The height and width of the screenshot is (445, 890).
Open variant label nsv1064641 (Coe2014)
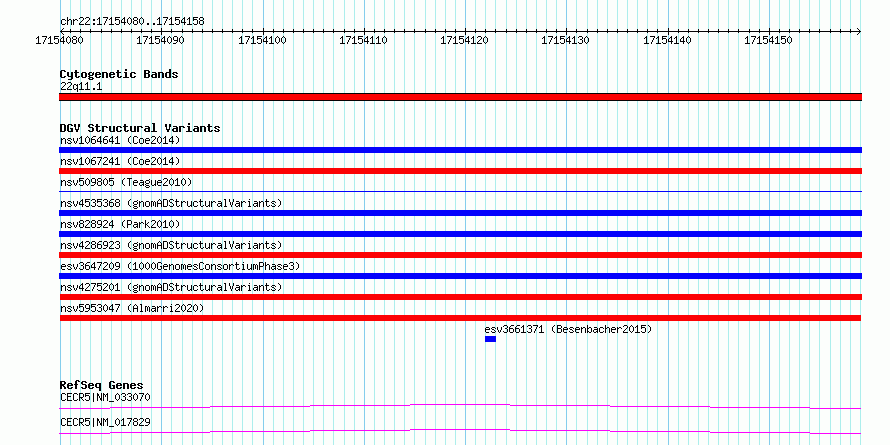click(120, 141)
